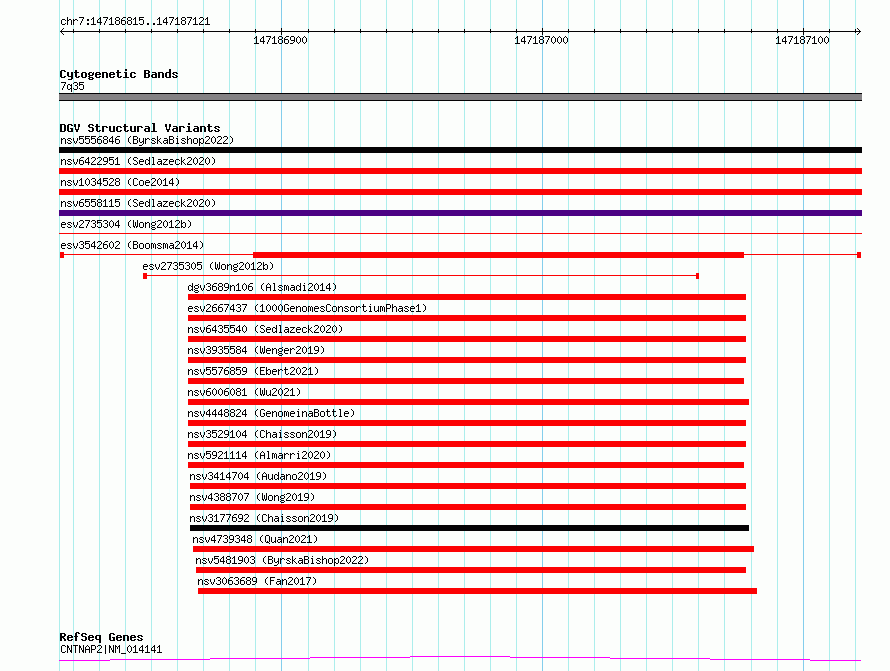Click the dgv3689n106 (Alsmadi2014) variant label
890x671 pixels.
[262, 287]
